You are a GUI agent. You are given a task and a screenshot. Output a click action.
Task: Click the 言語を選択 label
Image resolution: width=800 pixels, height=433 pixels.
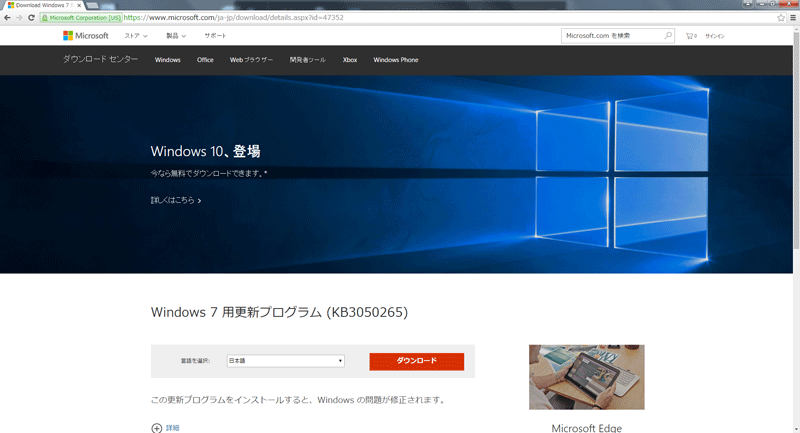(x=195, y=361)
